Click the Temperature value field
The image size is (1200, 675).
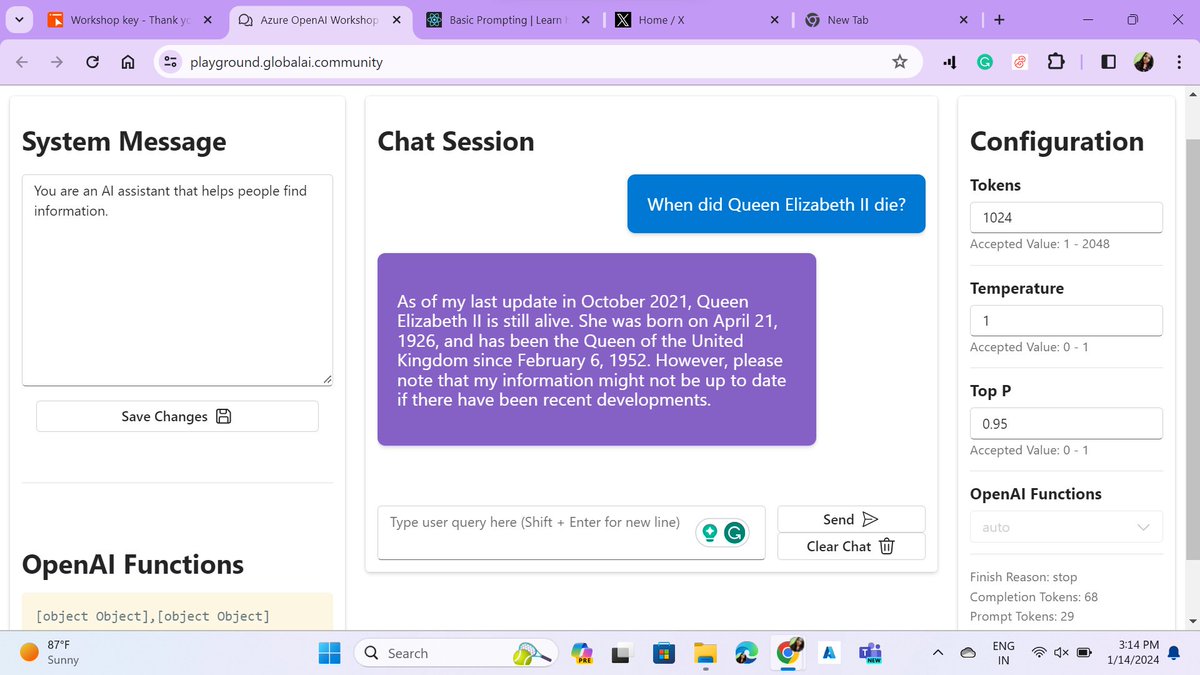click(x=1066, y=320)
